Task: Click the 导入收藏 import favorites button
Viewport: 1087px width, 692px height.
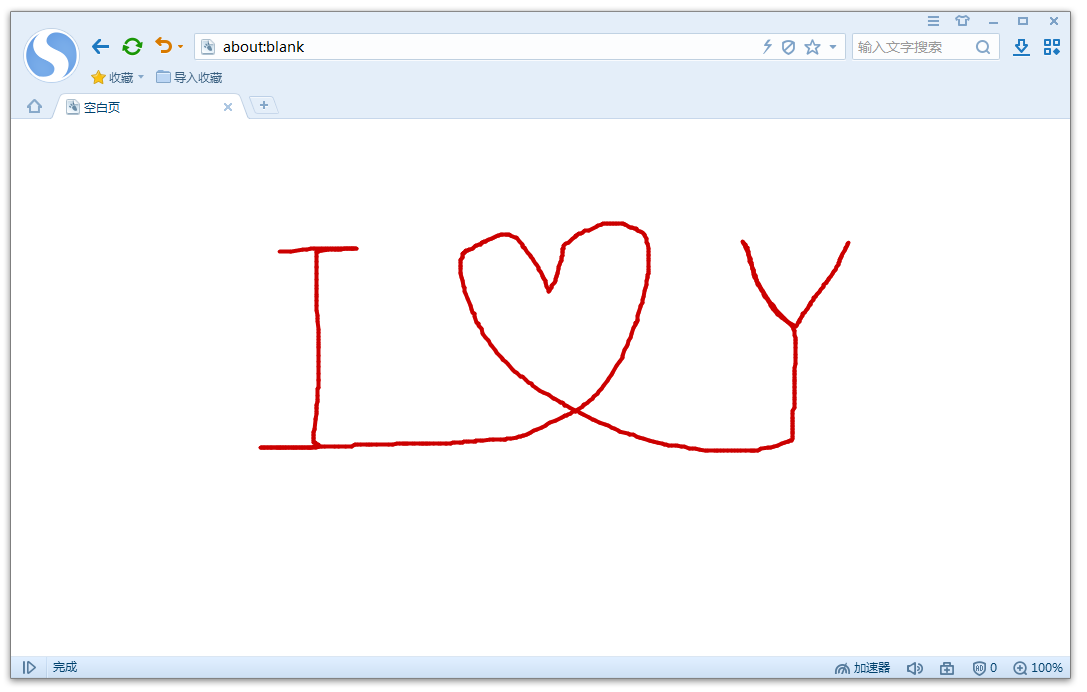Action: pos(189,77)
